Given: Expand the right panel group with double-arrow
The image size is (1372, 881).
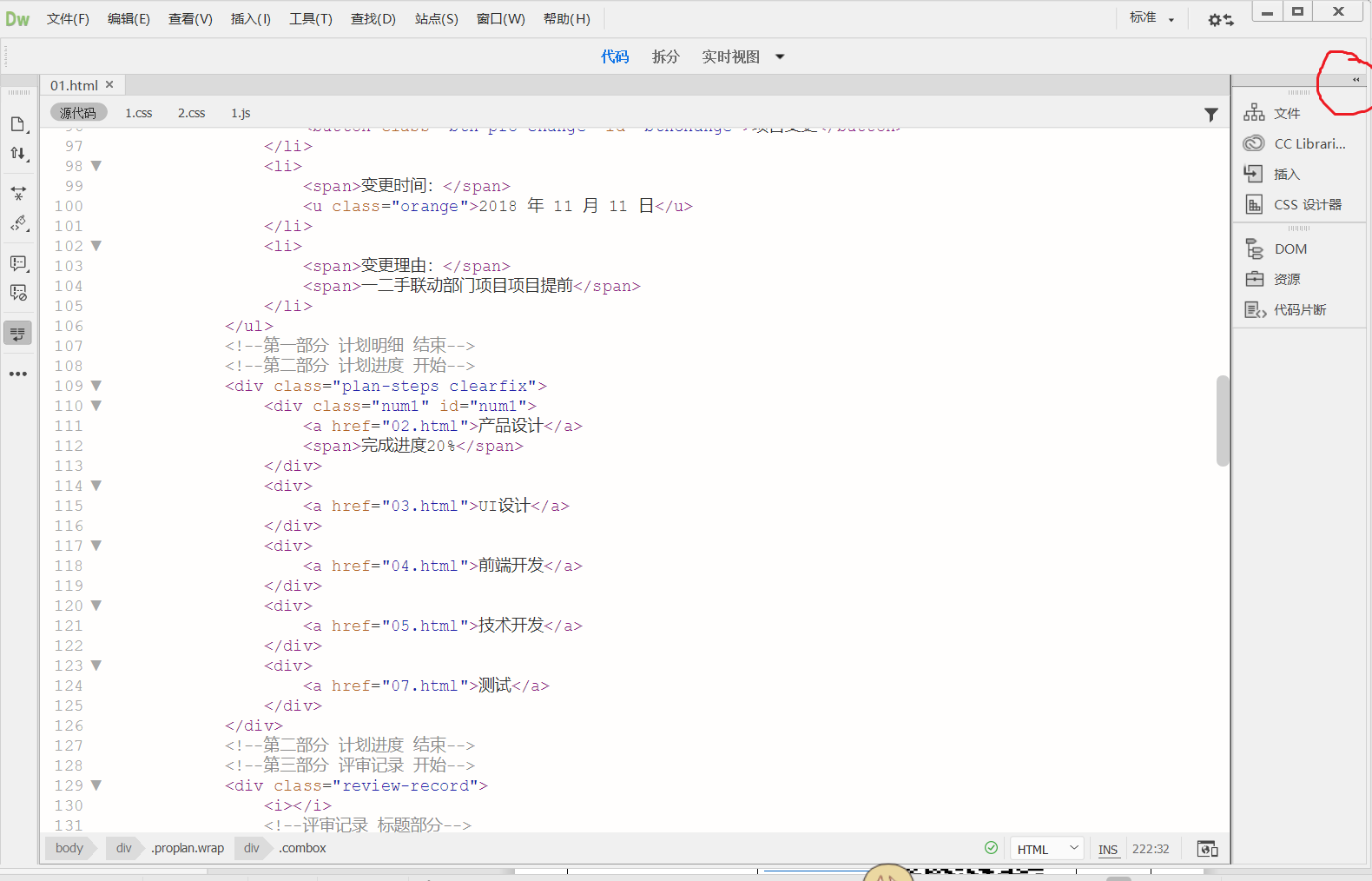Looking at the screenshot, I should tap(1356, 80).
